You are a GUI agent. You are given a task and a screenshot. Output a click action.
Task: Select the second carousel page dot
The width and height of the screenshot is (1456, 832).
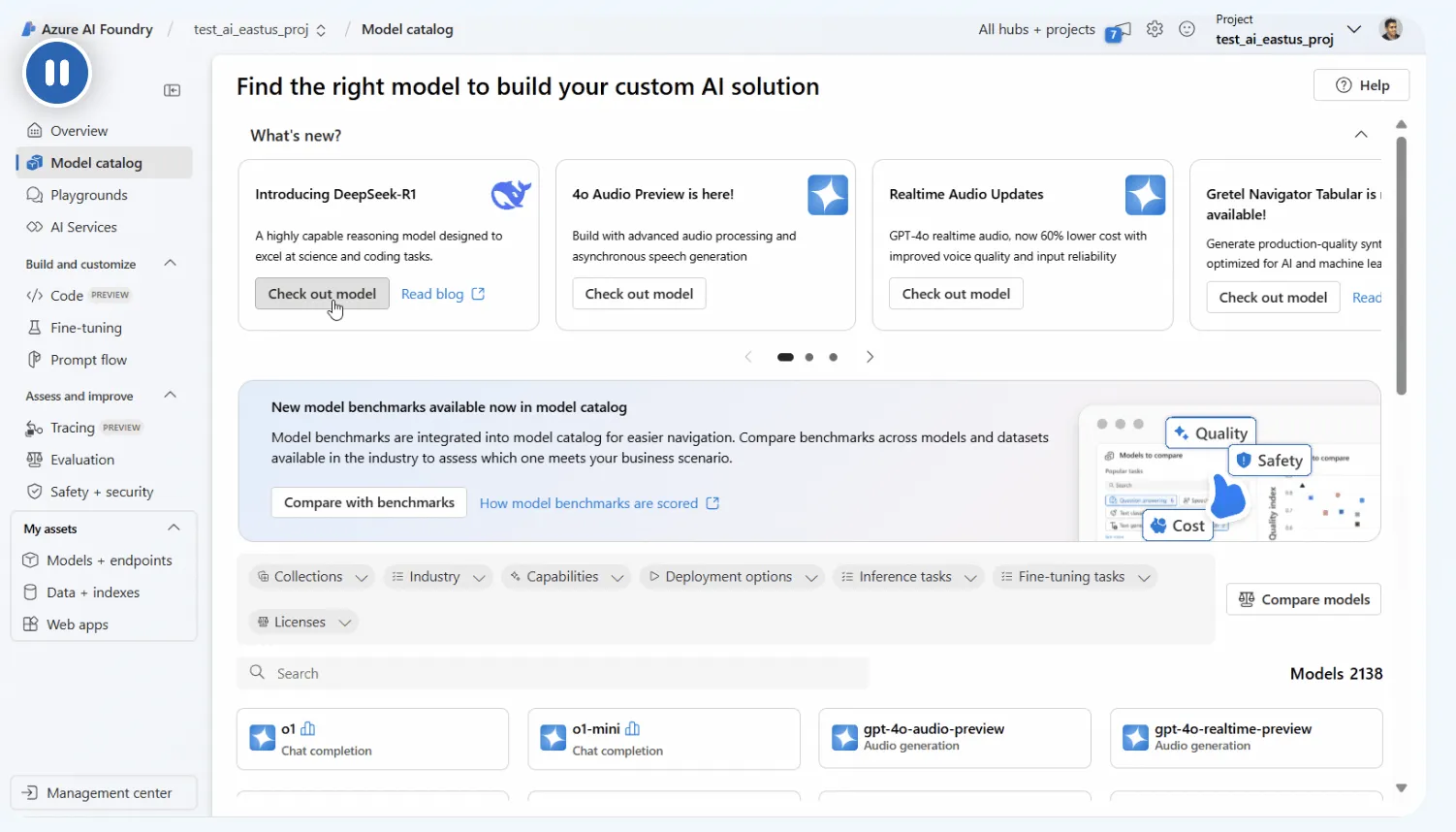tap(809, 357)
